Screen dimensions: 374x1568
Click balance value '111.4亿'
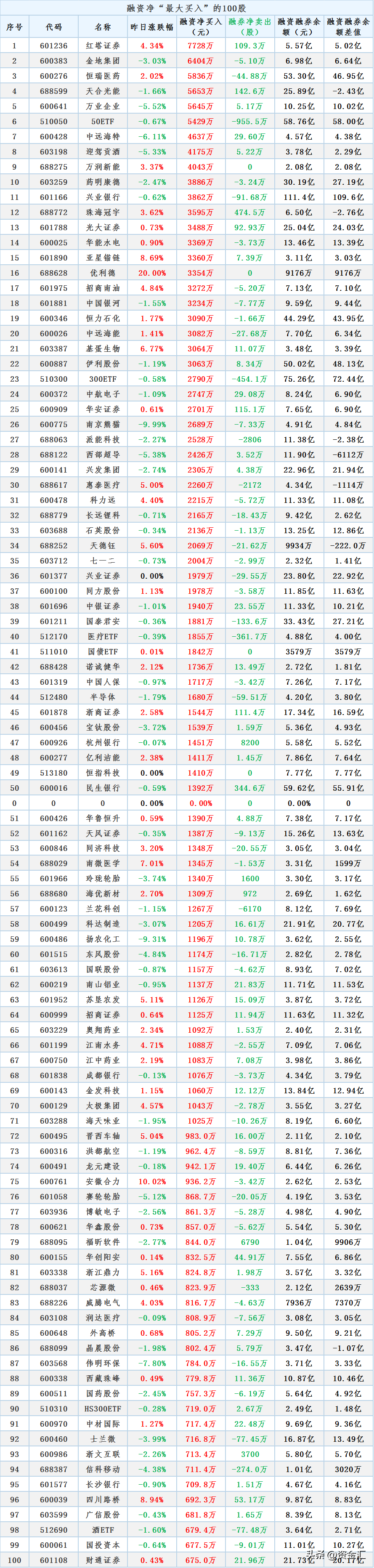click(x=299, y=197)
